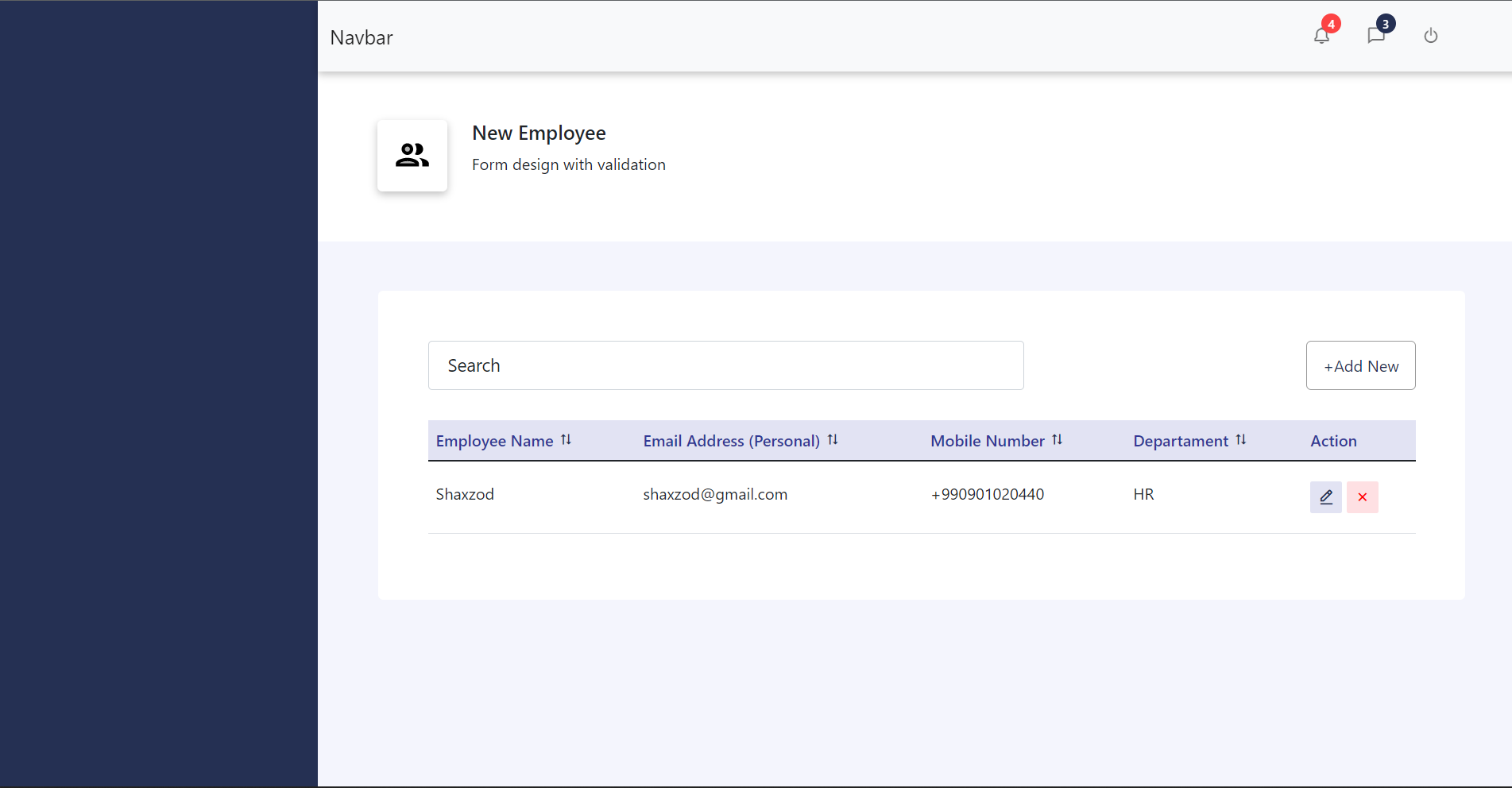The height and width of the screenshot is (788, 1512).
Task: Select the Employee Name column header
Action: click(494, 441)
